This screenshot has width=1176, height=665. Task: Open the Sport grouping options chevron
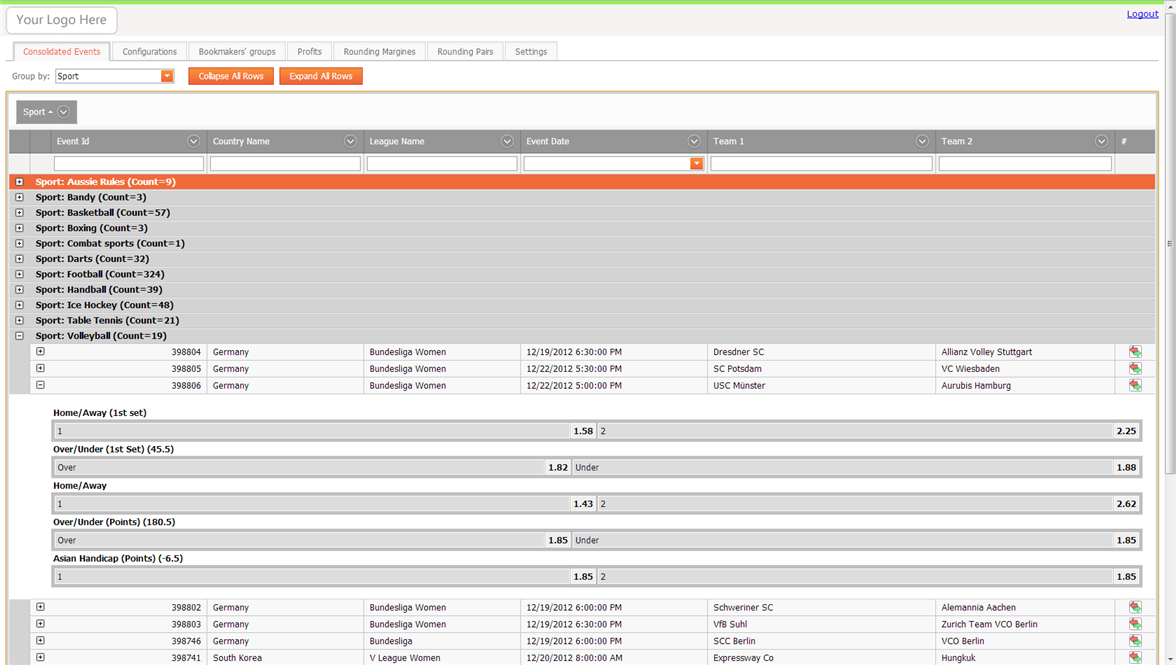pyautogui.click(x=62, y=112)
